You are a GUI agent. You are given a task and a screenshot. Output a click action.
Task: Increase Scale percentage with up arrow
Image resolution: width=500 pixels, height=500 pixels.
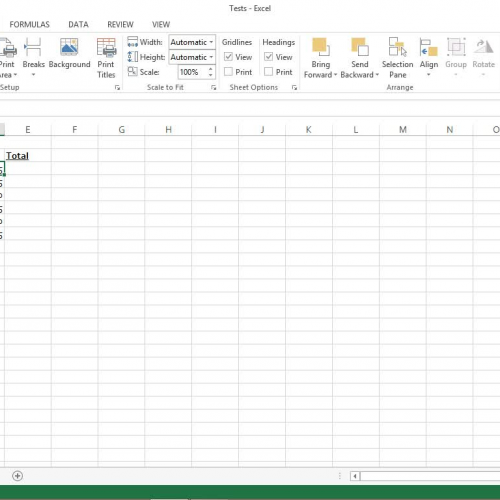pos(210,69)
